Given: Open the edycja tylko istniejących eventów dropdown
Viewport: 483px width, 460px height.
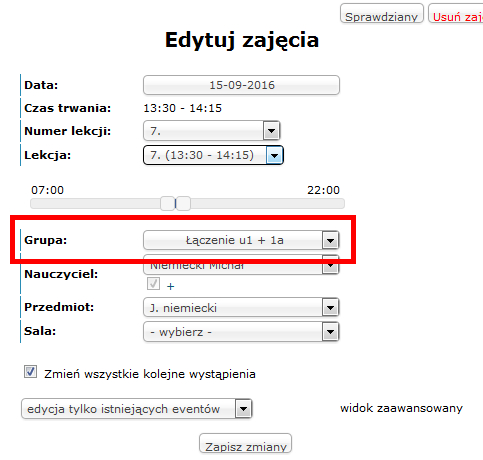Looking at the screenshot, I should pos(137,408).
